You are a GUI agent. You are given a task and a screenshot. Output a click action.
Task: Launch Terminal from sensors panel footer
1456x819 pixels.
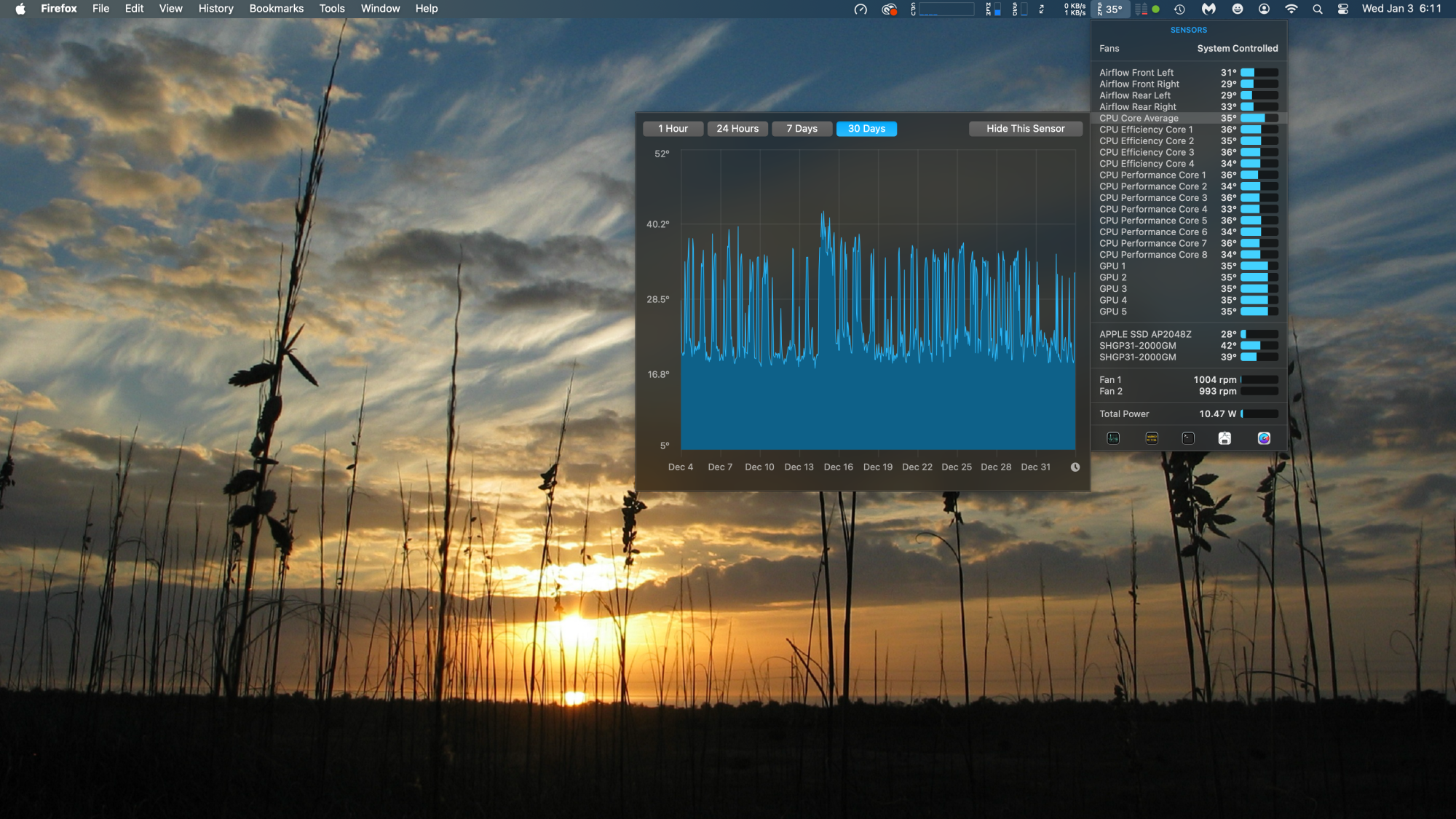[1188, 438]
